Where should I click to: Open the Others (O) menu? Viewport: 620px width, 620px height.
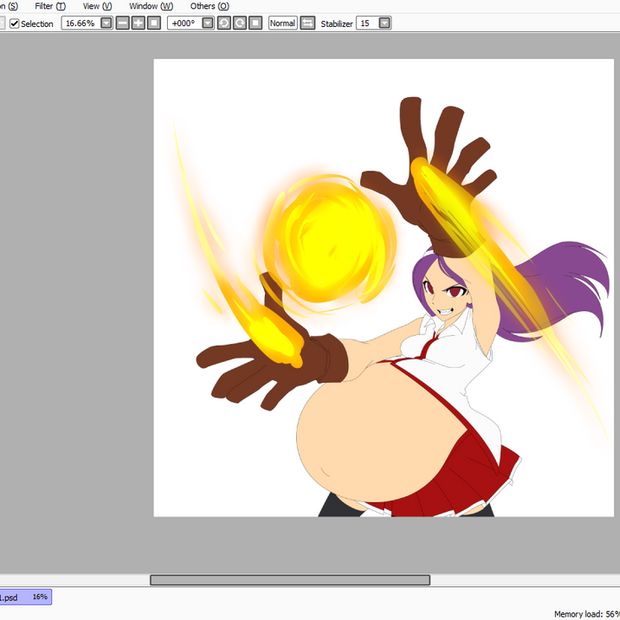tap(210, 6)
